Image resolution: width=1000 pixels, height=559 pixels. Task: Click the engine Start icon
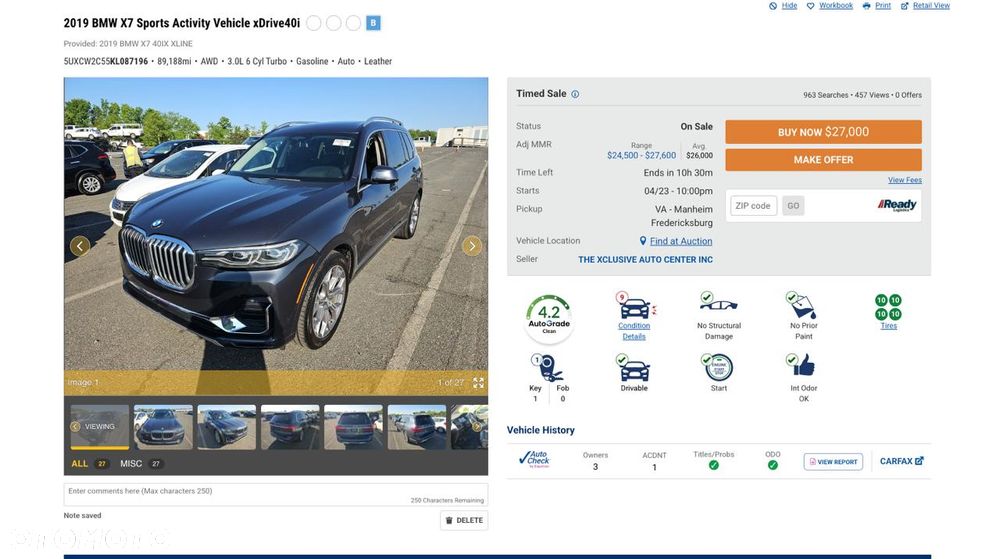click(719, 367)
